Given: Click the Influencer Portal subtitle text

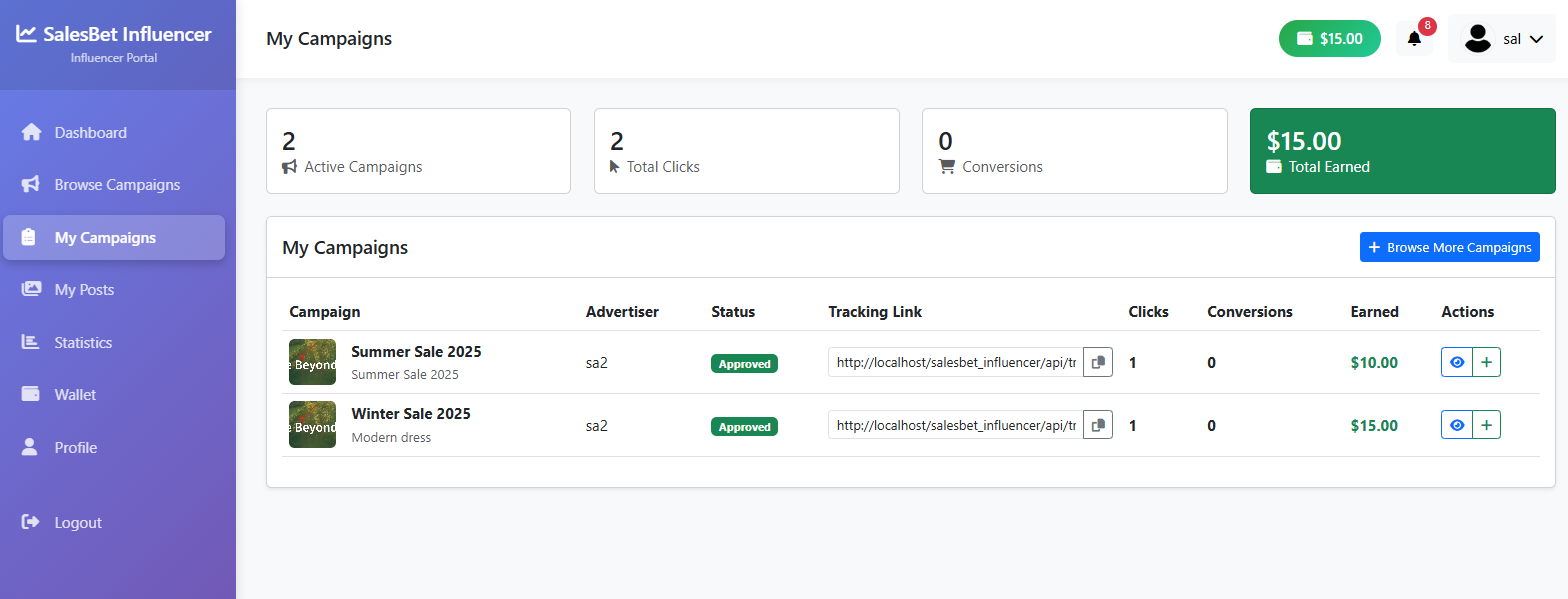Looking at the screenshot, I should (x=114, y=58).
